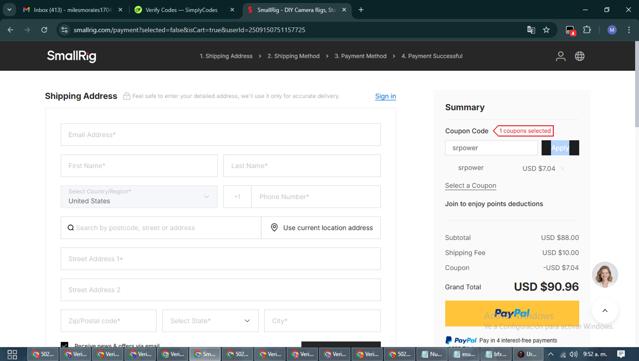Screen dimensions: 639x361
Task: Click the browser back arrow
Action: pos(11,30)
